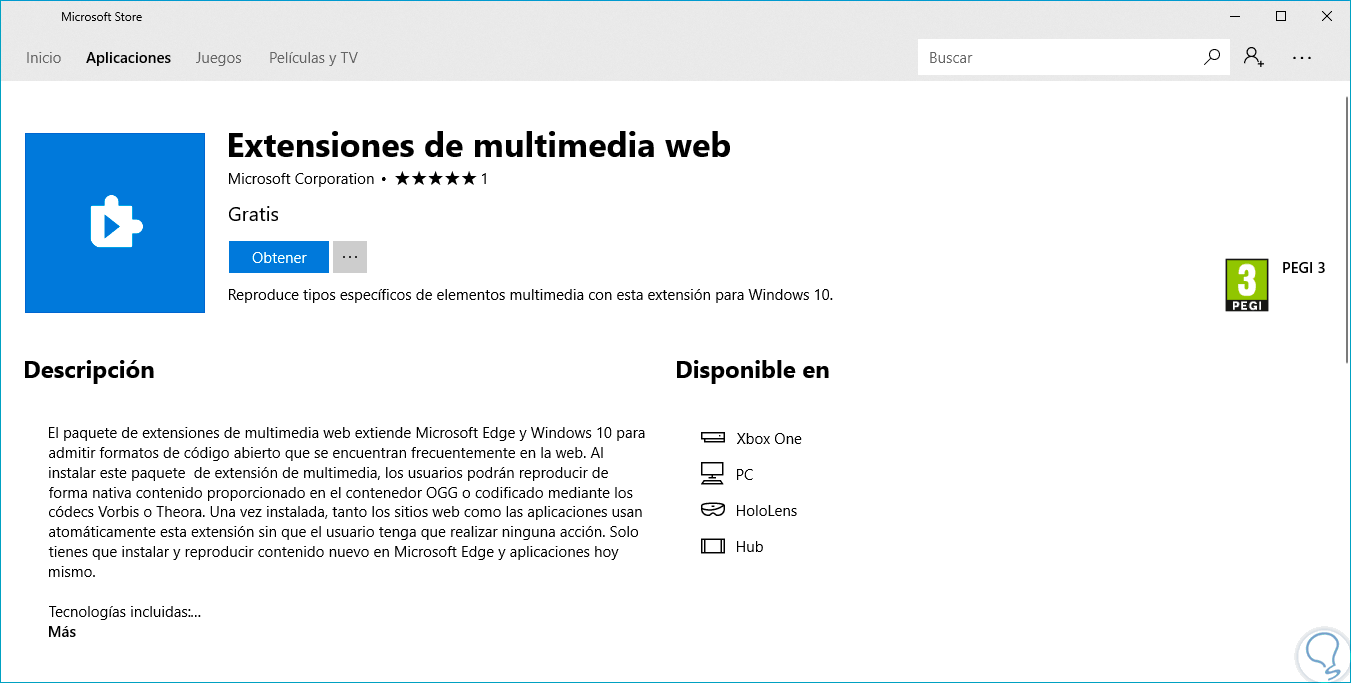Click the PC monitor icon
Viewport: 1351px width, 683px height.
point(712,473)
